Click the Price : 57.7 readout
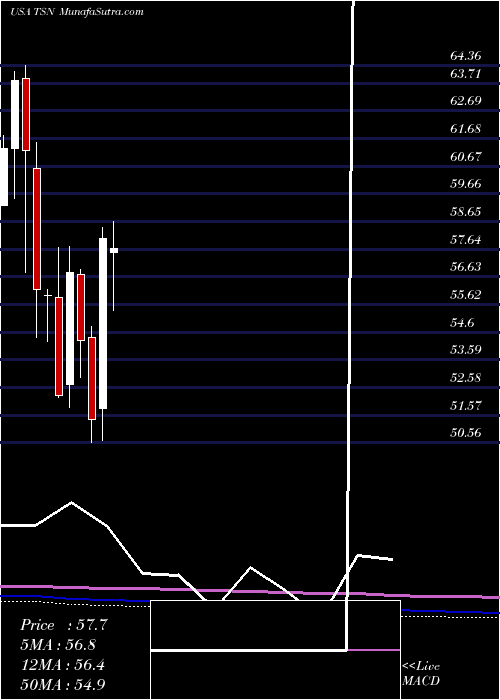The width and height of the screenshot is (500, 700). click(64, 625)
